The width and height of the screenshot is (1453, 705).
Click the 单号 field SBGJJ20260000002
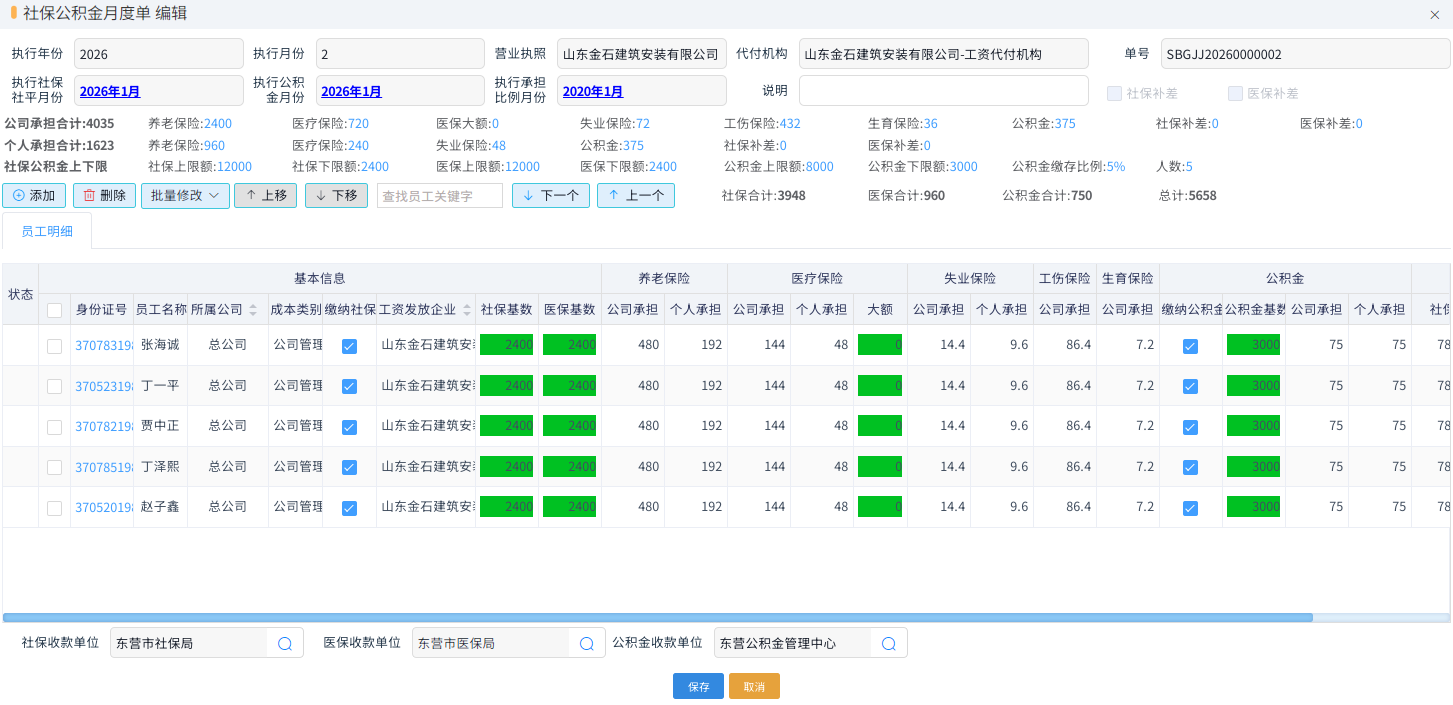click(x=1305, y=54)
